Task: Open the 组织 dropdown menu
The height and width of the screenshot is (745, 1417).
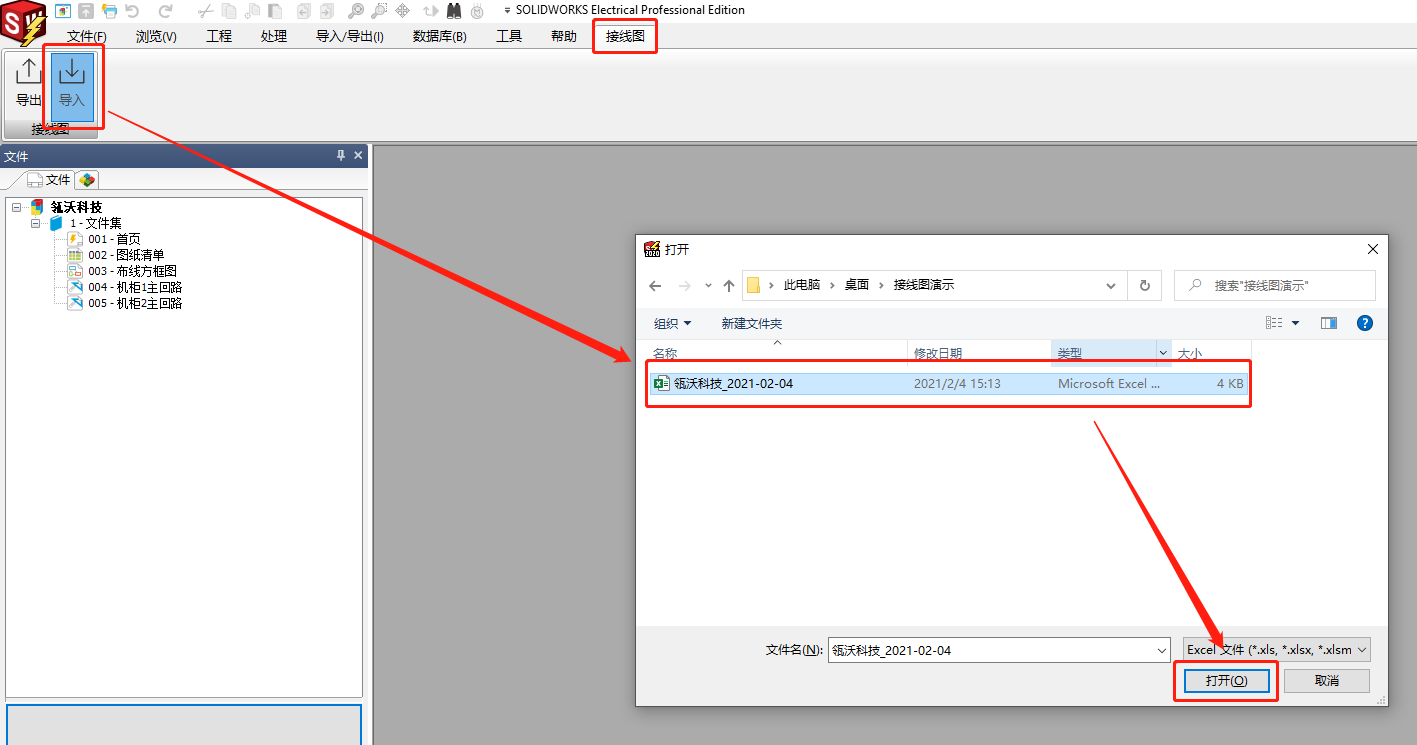Action: 672,323
